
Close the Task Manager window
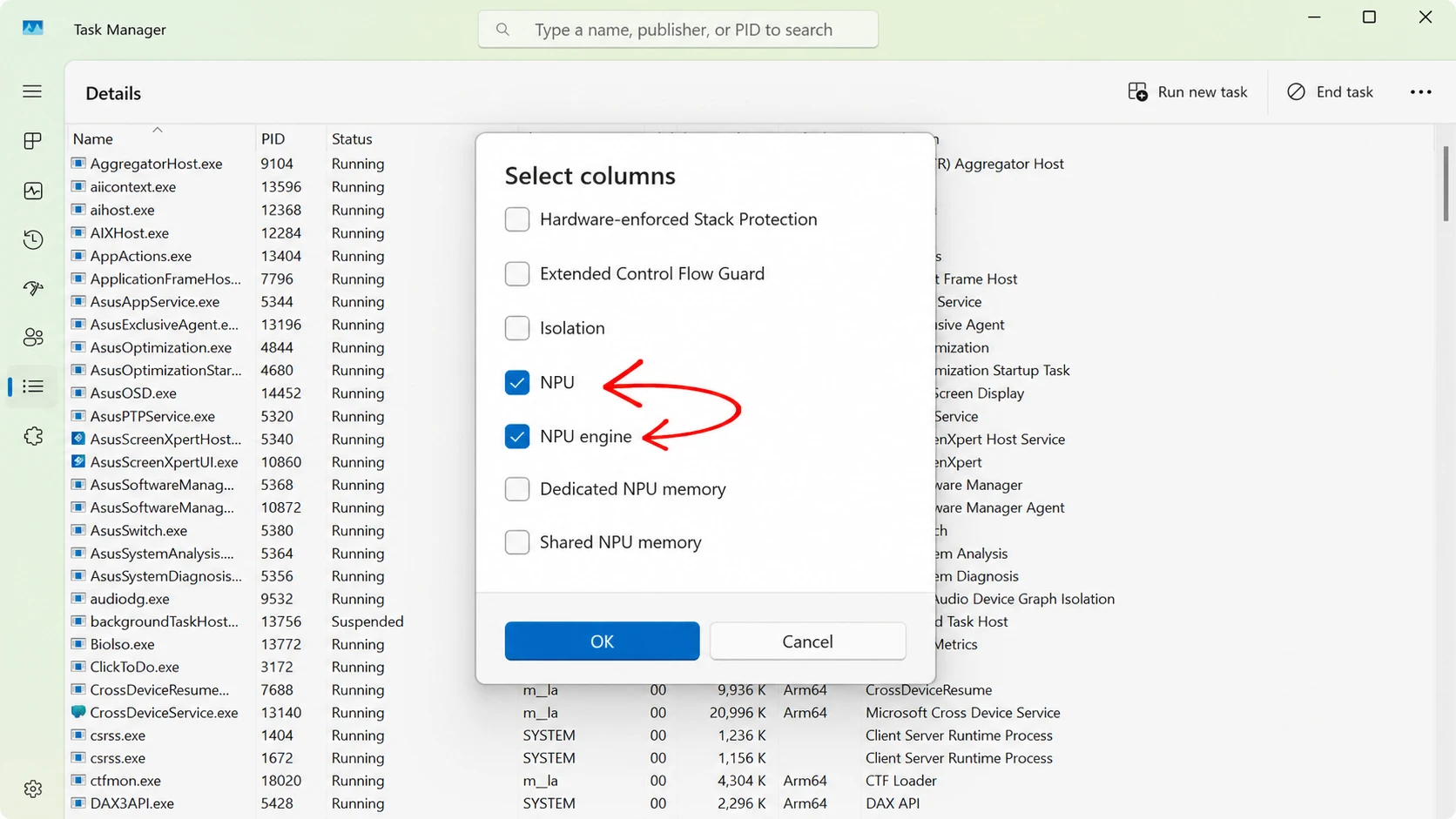click(1426, 17)
